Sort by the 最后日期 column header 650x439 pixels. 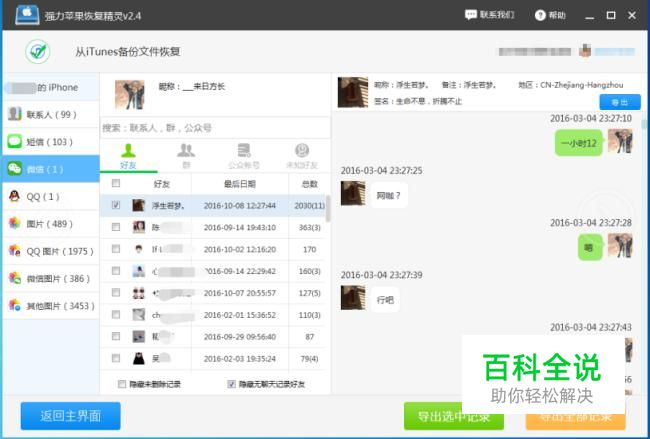pos(240,184)
